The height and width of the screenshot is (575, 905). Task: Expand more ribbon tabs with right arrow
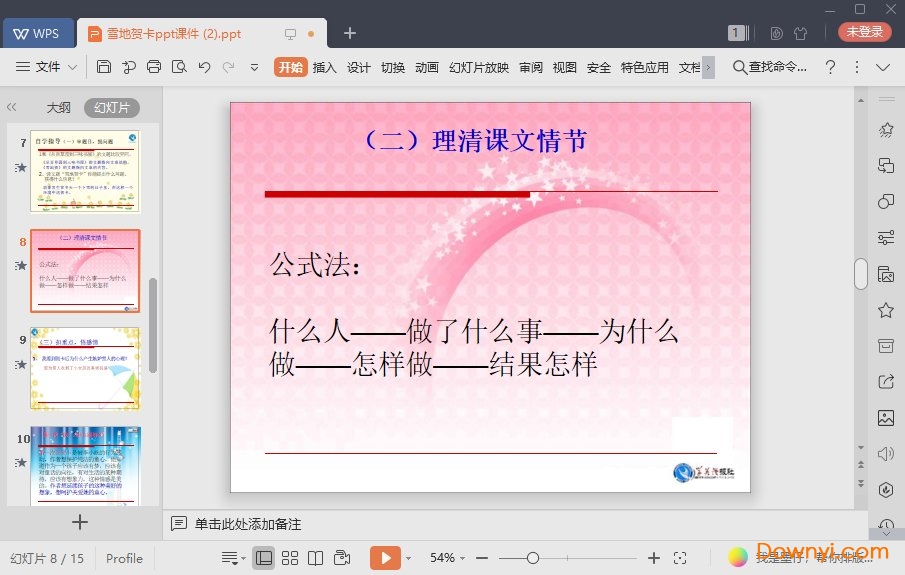click(708, 67)
